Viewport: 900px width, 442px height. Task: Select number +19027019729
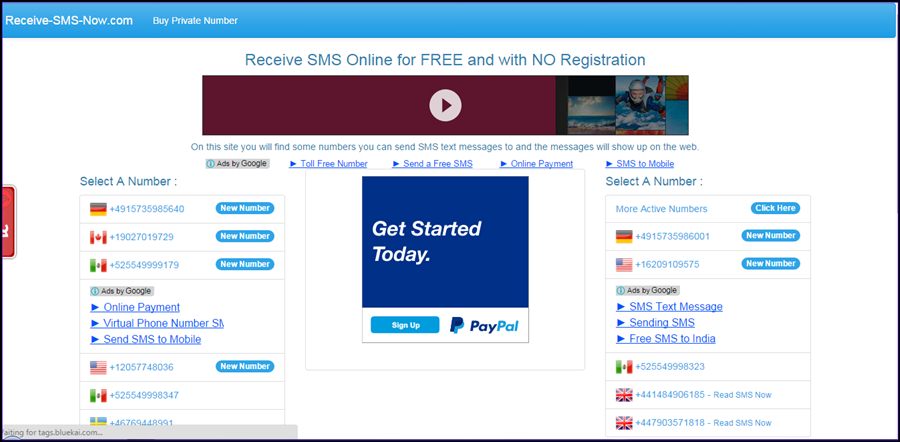142,237
